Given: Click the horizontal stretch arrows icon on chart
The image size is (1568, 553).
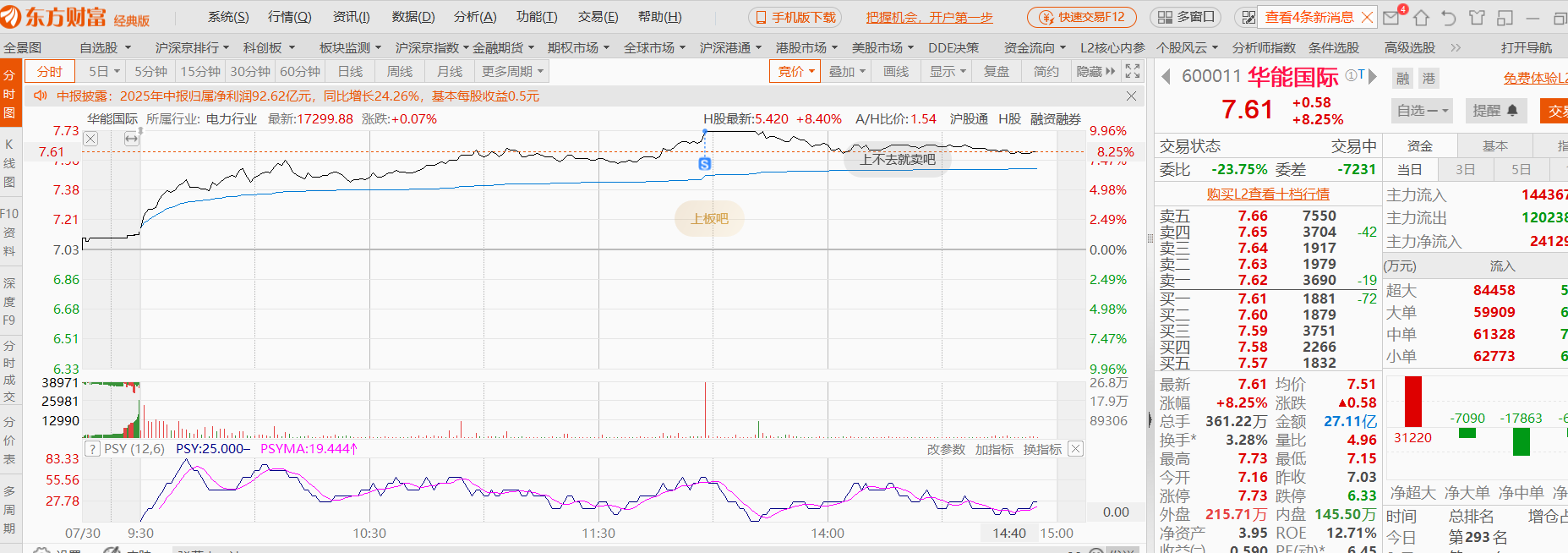Looking at the screenshot, I should click(132, 139).
